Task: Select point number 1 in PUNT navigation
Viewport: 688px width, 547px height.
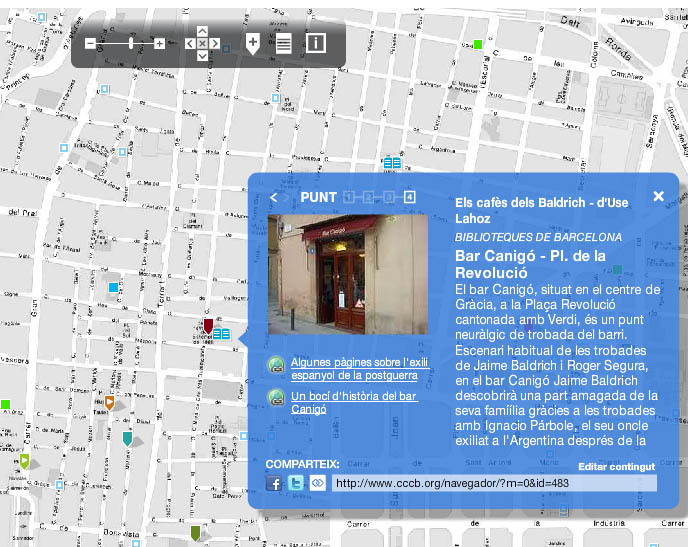Action: (349, 197)
